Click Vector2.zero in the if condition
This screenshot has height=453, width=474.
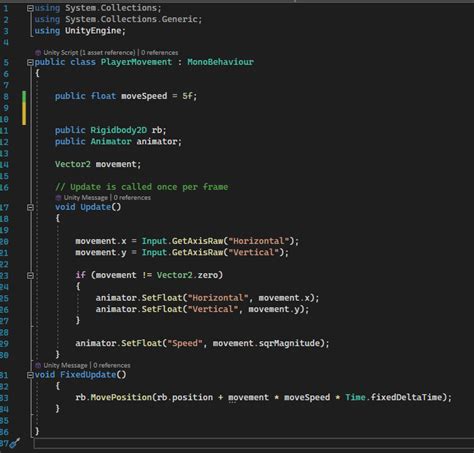187,275
